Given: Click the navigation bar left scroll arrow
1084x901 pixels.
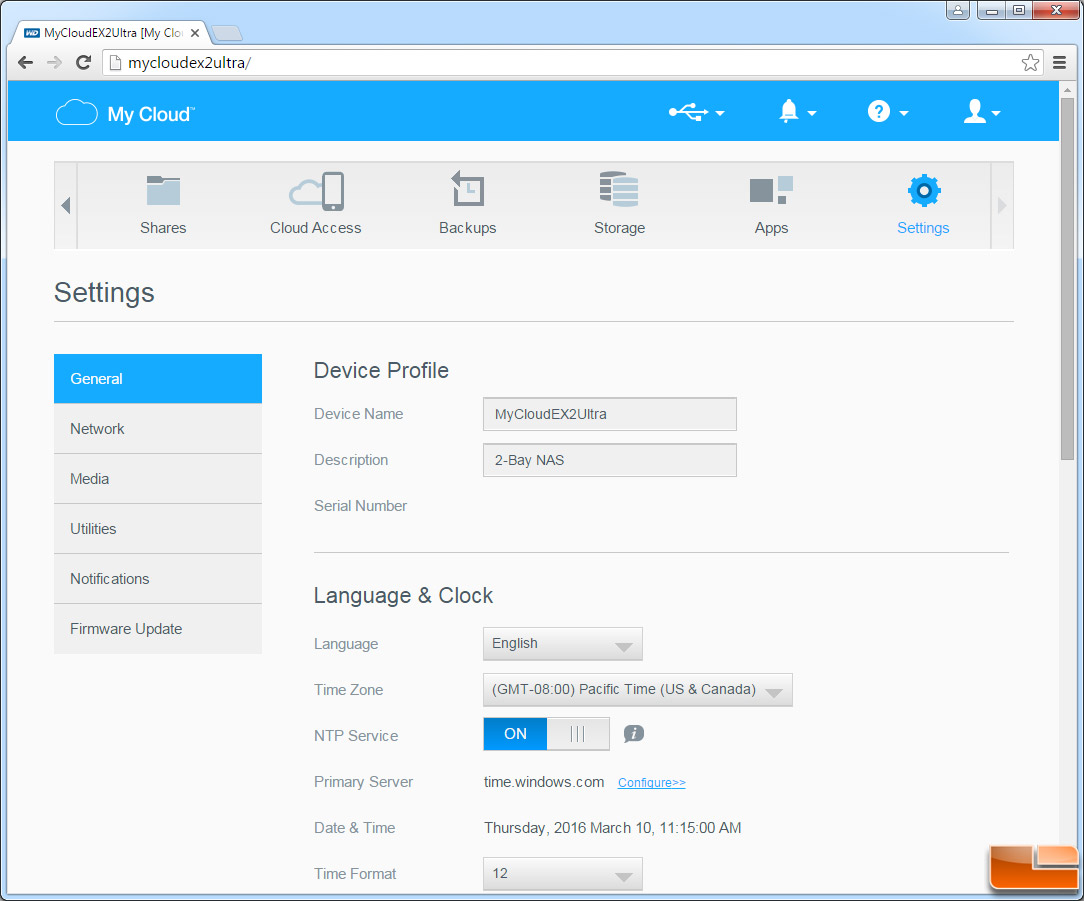Looking at the screenshot, I should pyautogui.click(x=66, y=205).
